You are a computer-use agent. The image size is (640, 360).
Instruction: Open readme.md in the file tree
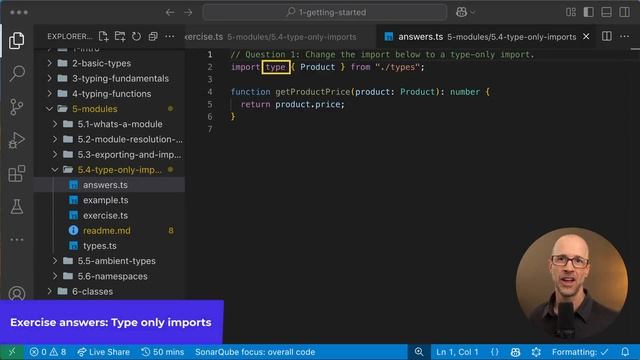[x=109, y=231]
